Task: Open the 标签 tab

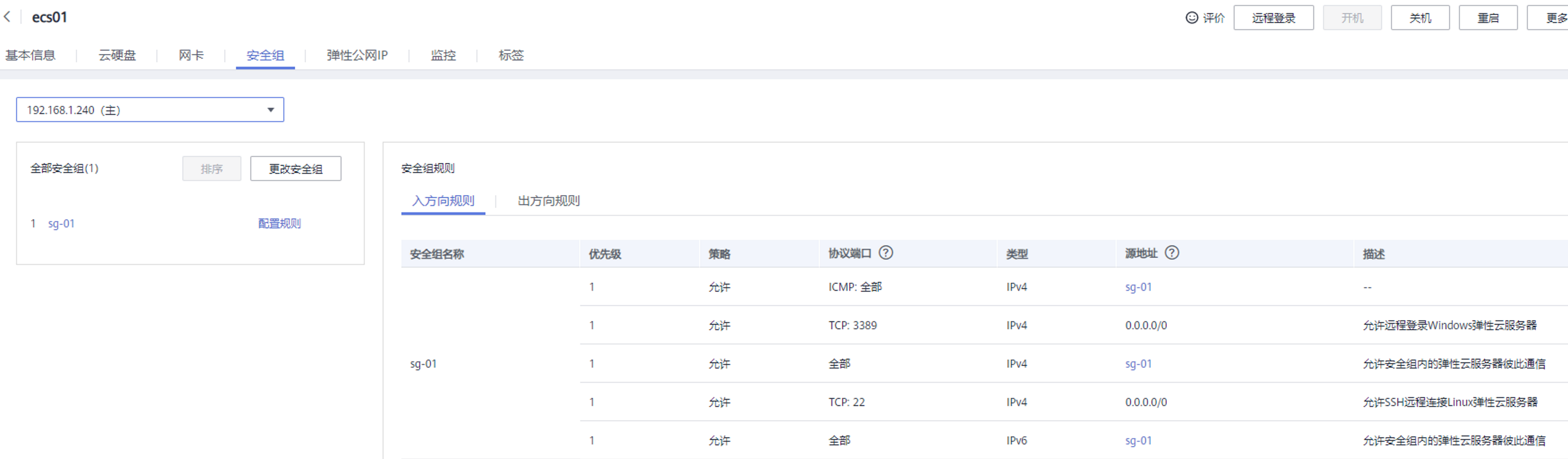Action: (x=511, y=55)
